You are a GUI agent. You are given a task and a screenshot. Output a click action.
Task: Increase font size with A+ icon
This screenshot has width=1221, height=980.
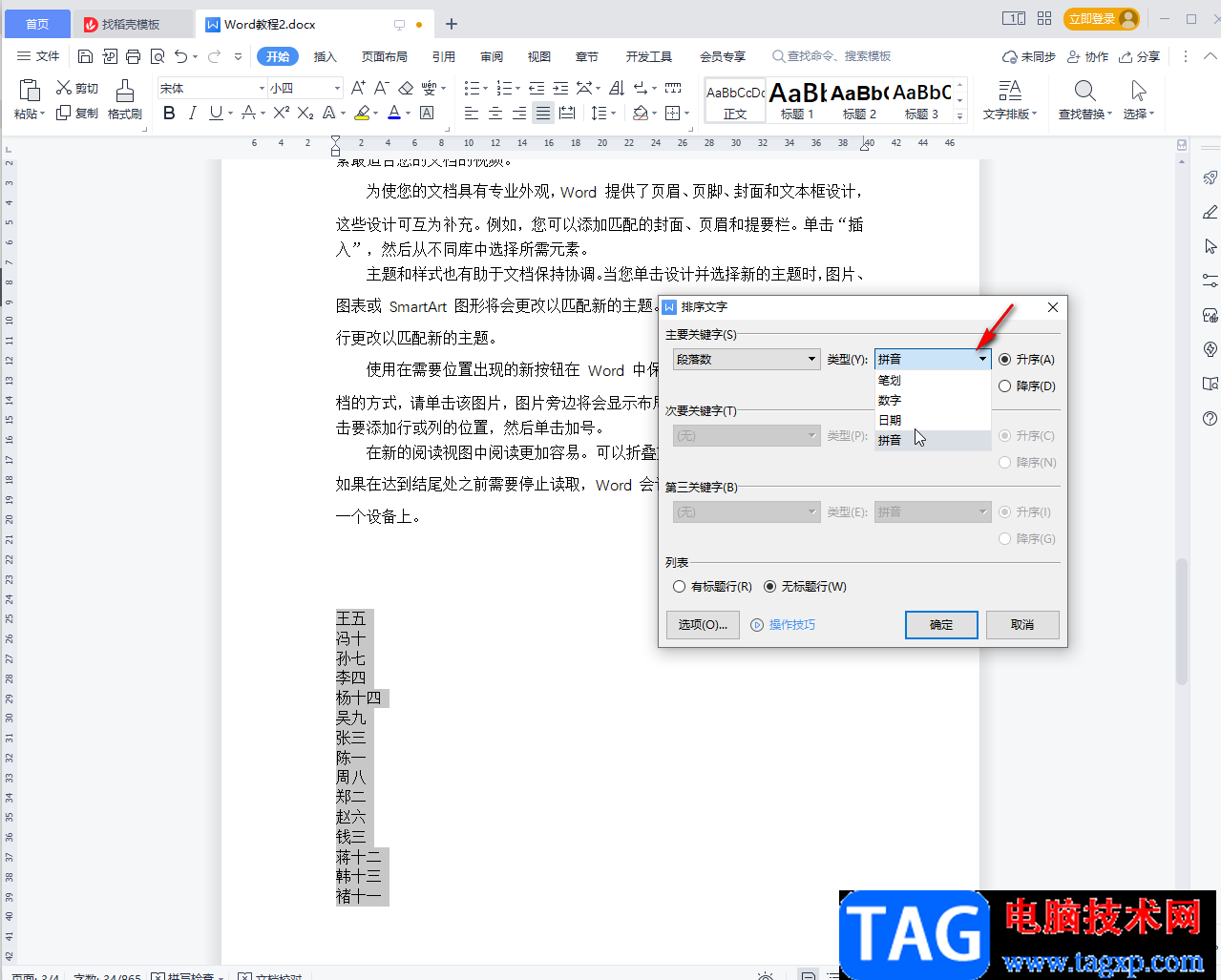(x=358, y=88)
